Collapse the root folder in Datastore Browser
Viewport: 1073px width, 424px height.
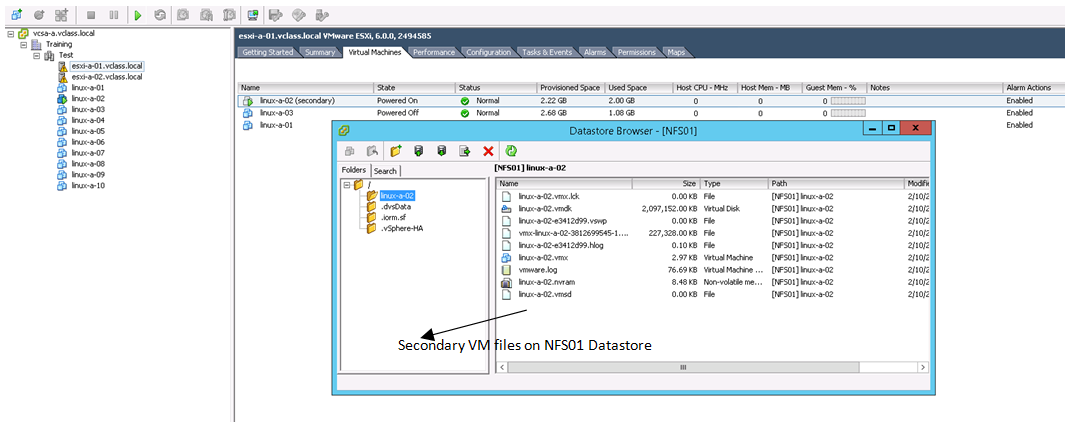point(347,185)
